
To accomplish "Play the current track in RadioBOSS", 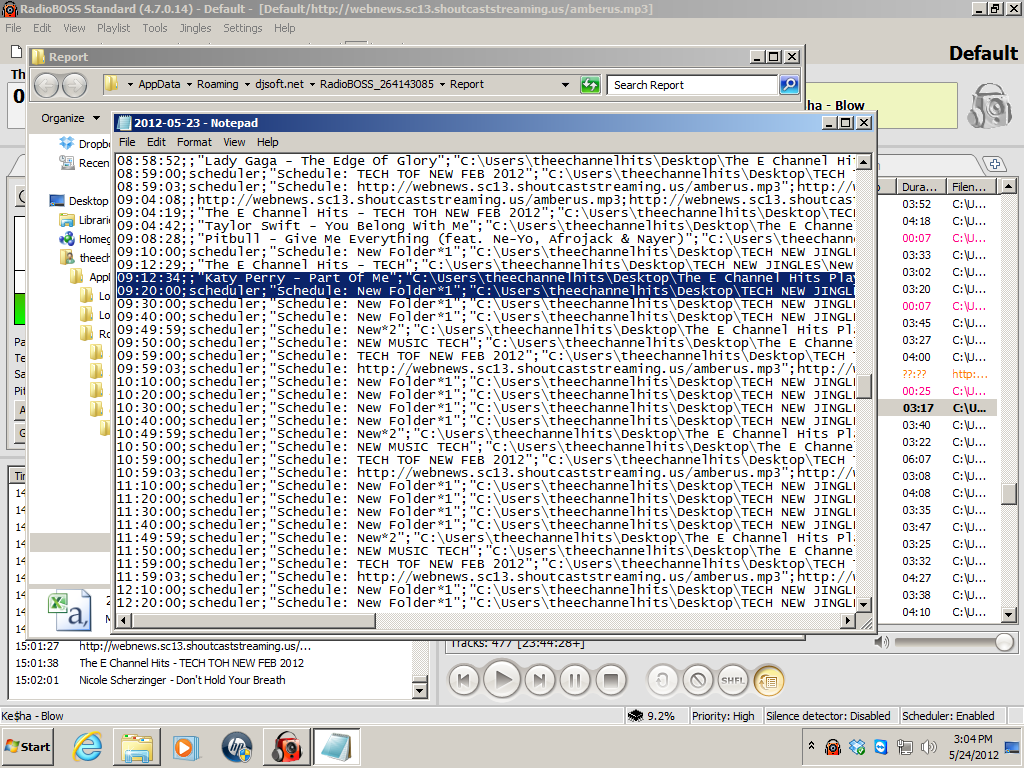I will tap(502, 680).
